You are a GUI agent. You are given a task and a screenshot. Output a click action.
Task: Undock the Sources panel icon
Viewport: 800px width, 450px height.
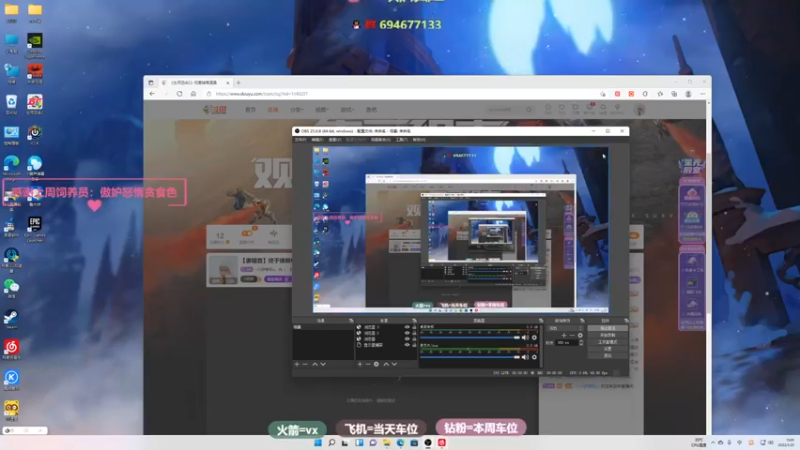click(x=415, y=320)
